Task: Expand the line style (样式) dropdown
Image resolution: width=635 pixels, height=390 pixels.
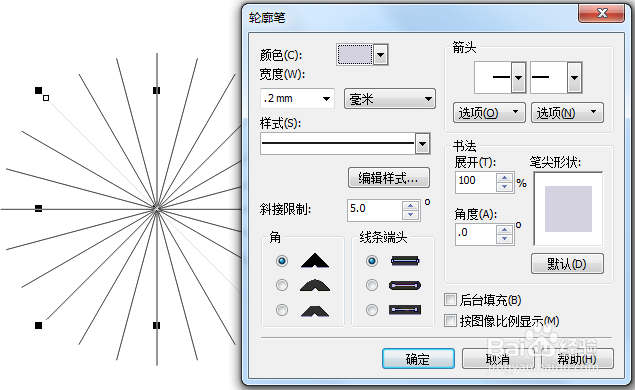Action: [422, 144]
